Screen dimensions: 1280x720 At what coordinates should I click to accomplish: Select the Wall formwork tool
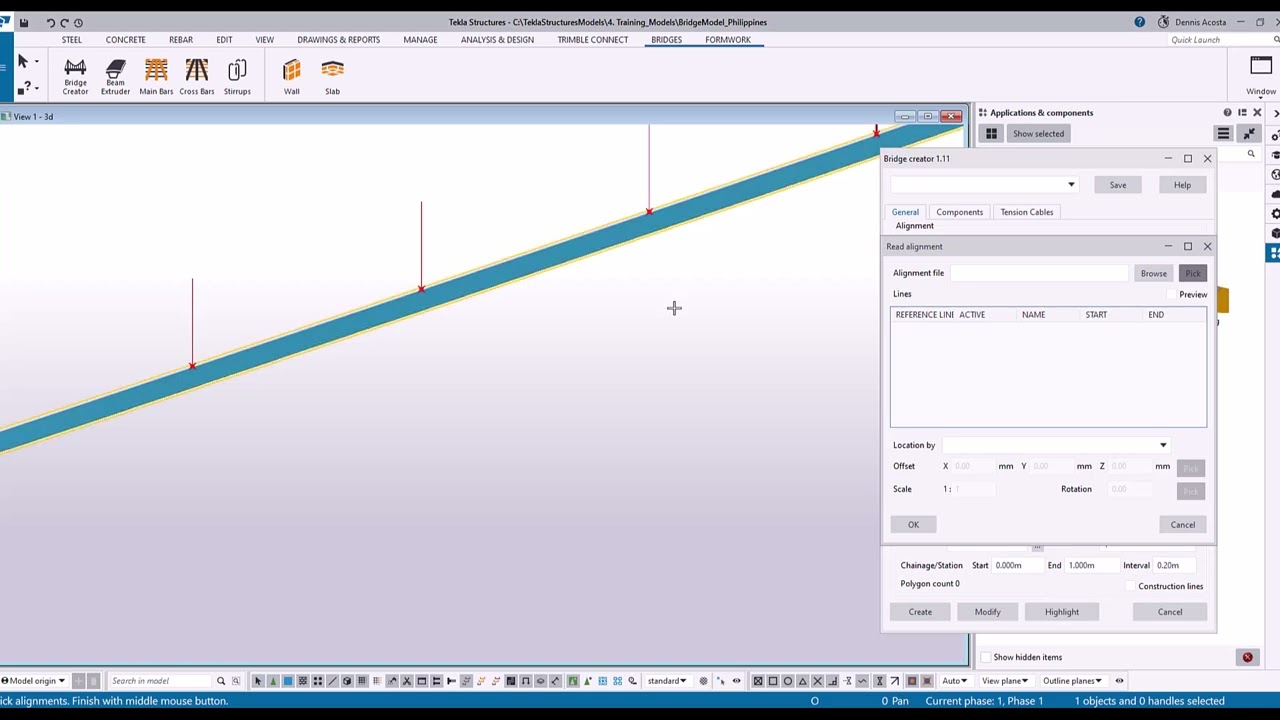(291, 77)
